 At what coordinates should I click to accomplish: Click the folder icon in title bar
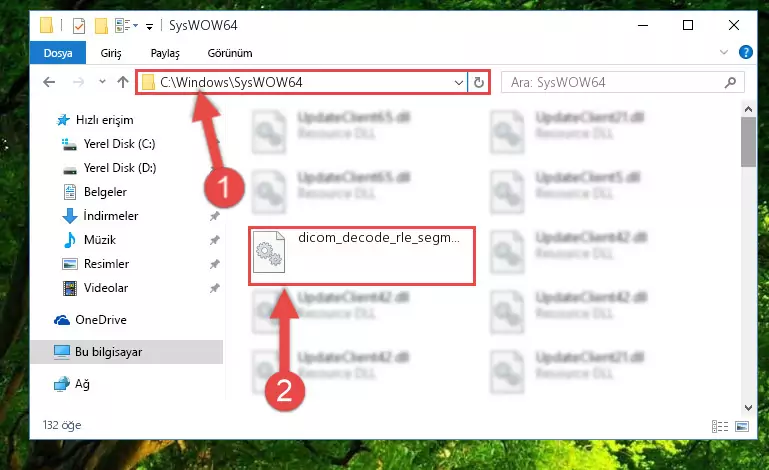pos(47,25)
